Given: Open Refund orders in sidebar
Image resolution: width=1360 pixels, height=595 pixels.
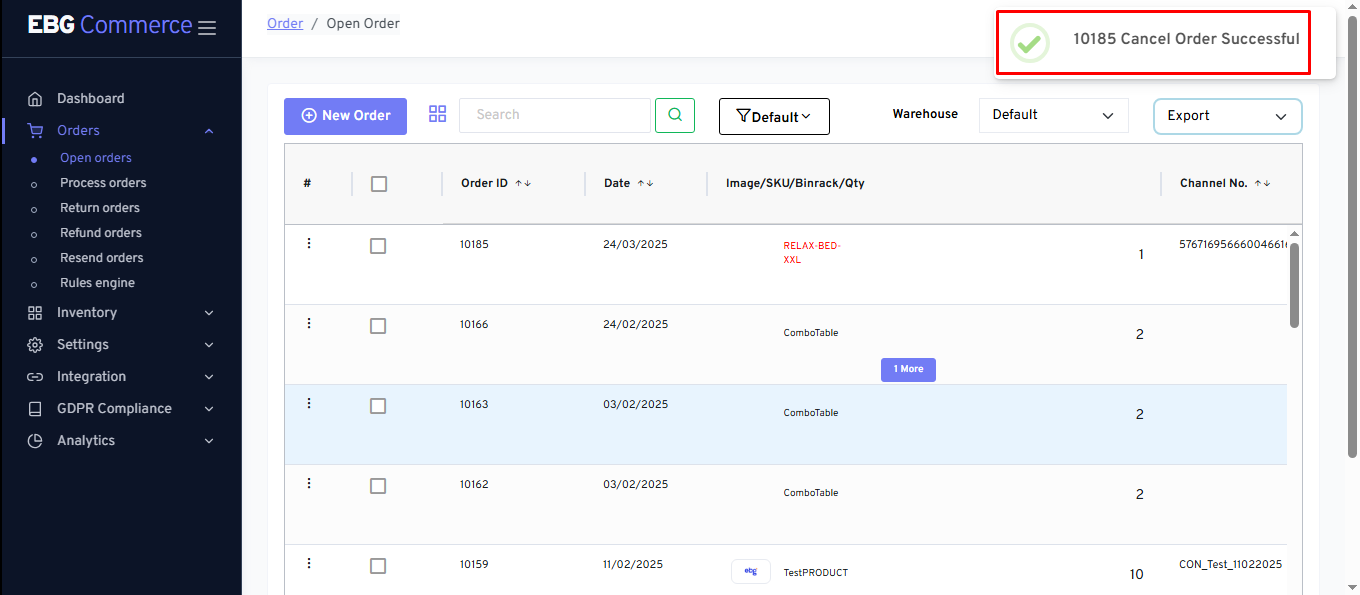Looking at the screenshot, I should [101, 233].
